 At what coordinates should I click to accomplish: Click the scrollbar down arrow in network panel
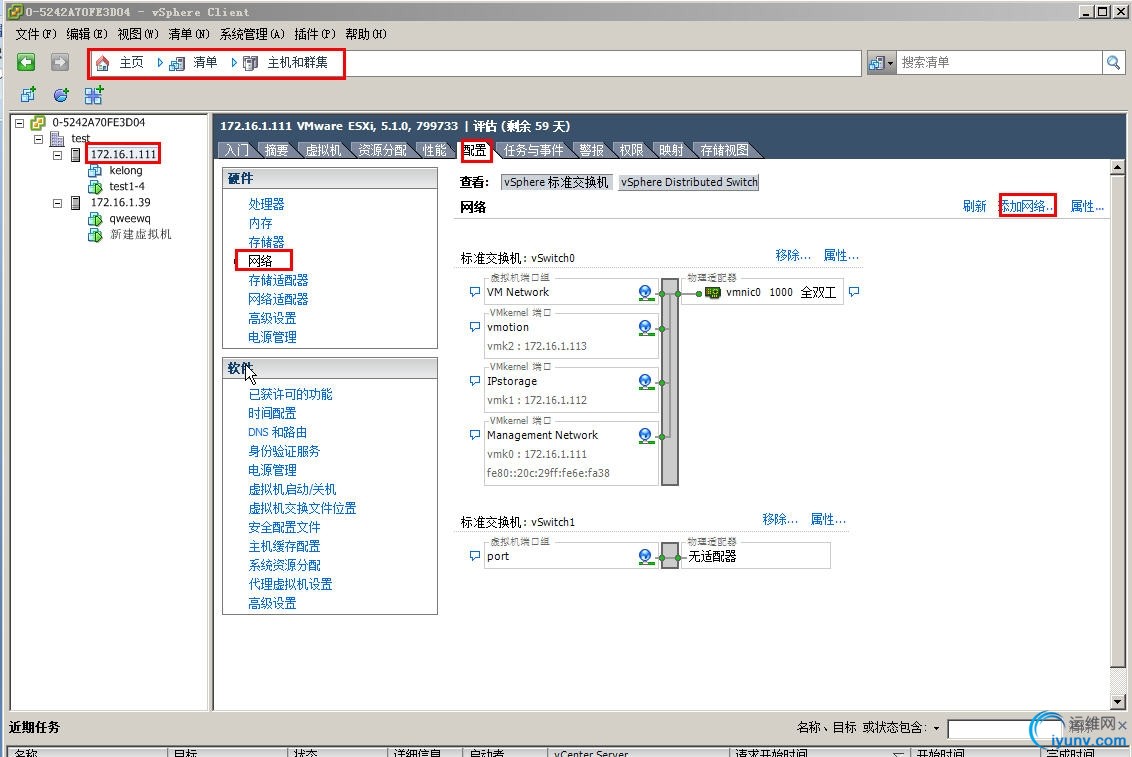point(1118,701)
